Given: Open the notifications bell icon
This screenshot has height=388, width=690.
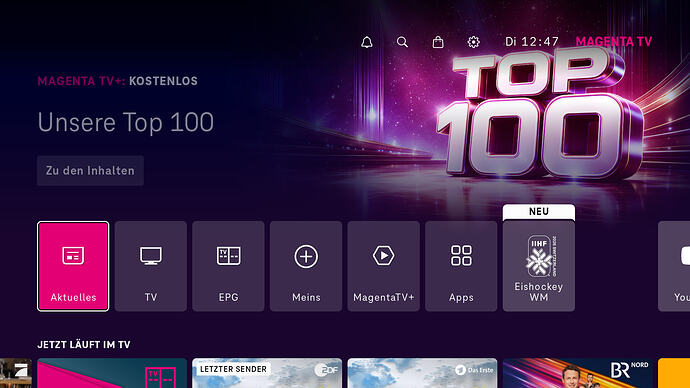Looking at the screenshot, I should [x=367, y=42].
